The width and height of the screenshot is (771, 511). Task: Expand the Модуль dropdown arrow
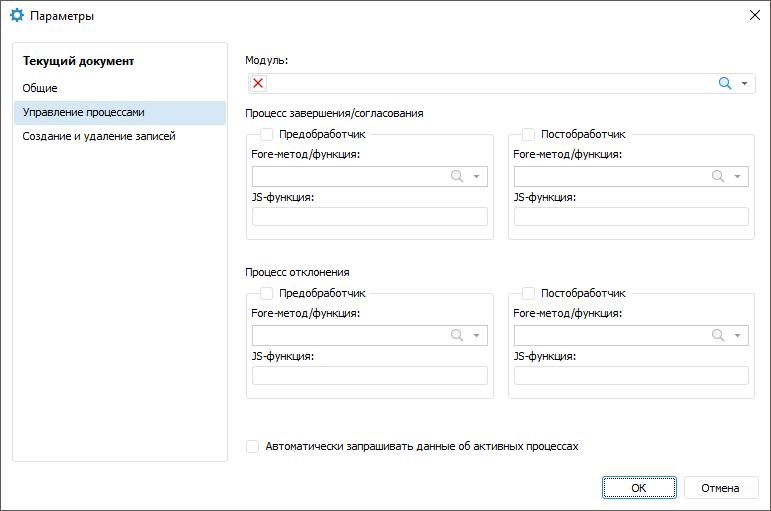pos(744,84)
